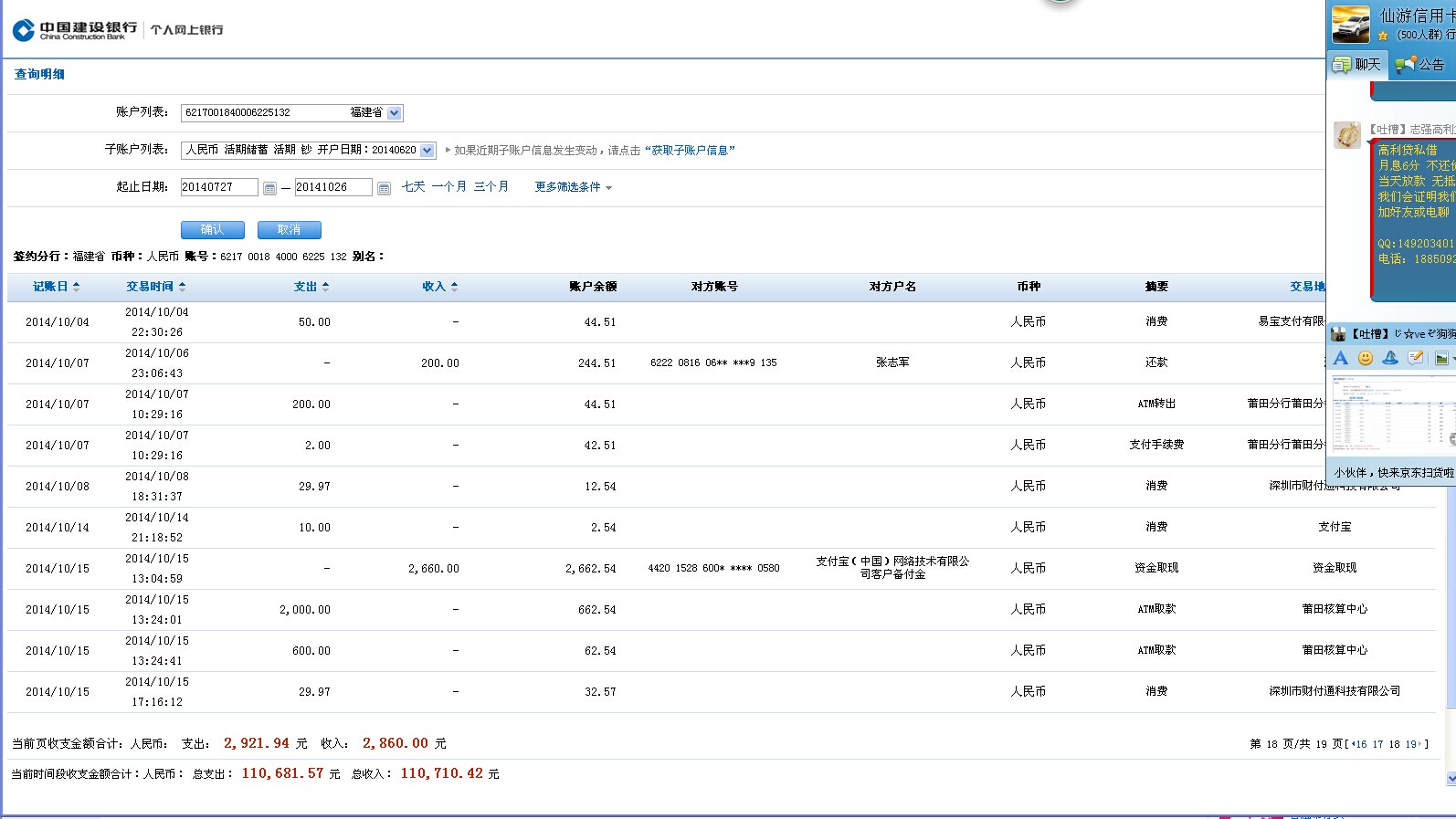The height and width of the screenshot is (819, 1456).
Task: Click the 确认 confirm button
Action: tap(213, 230)
